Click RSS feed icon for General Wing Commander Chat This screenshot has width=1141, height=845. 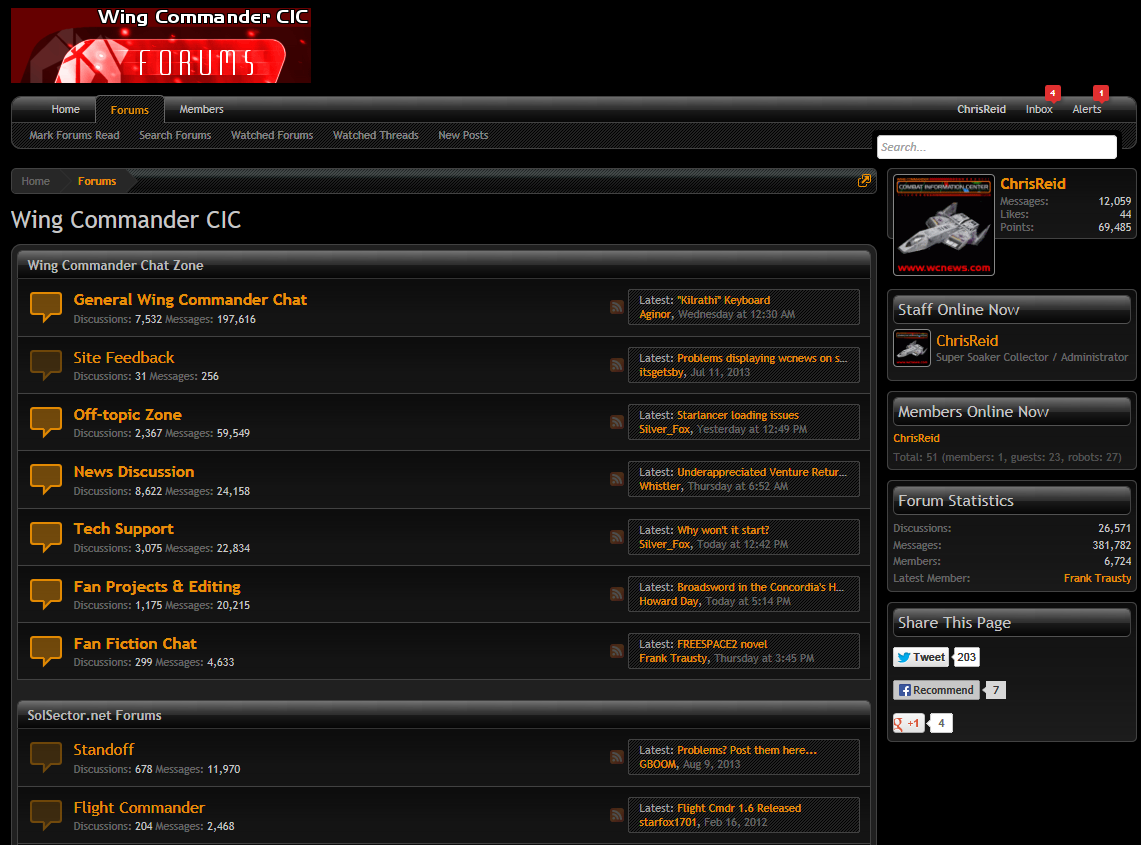[x=617, y=307]
